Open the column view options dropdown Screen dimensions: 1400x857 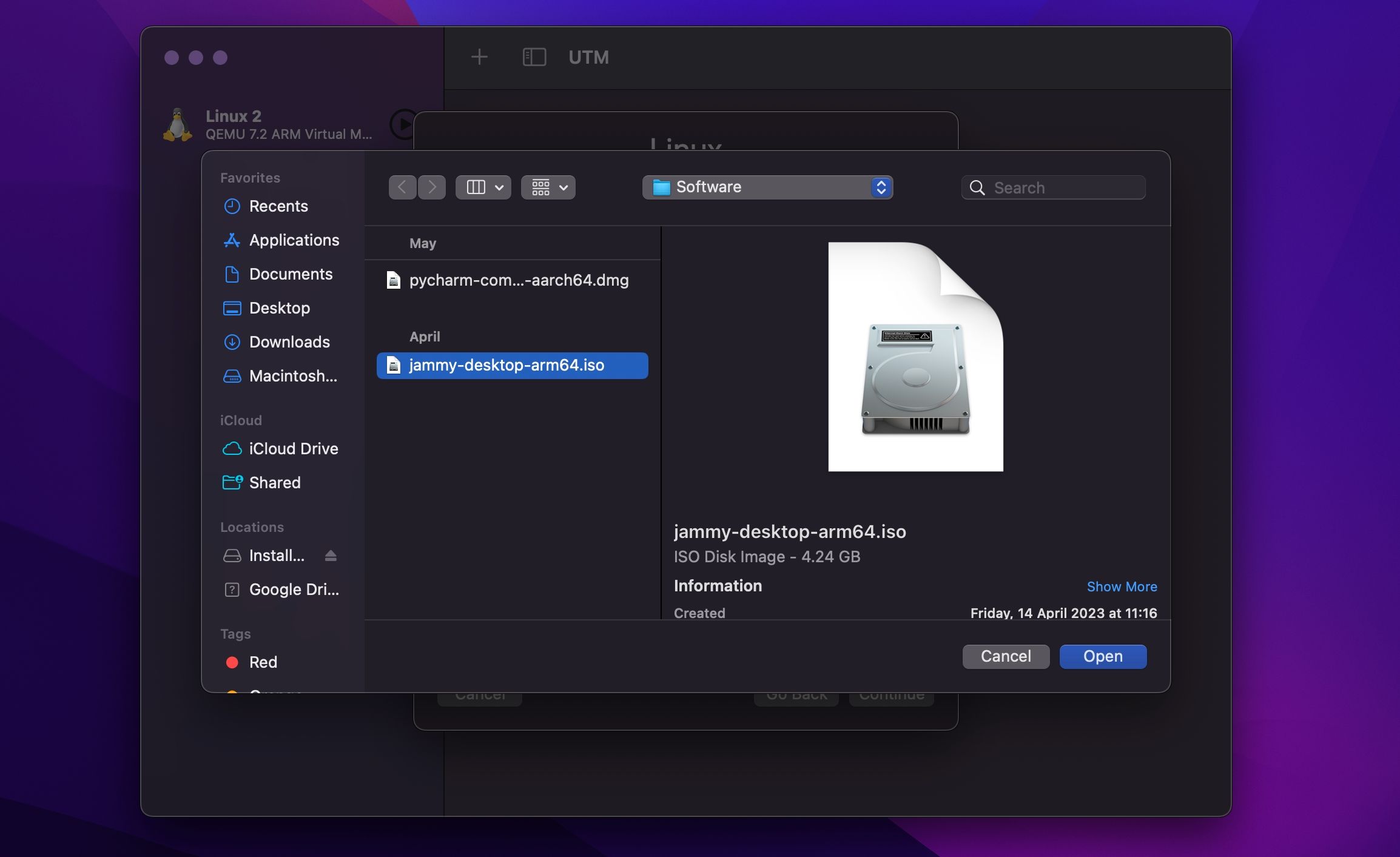point(483,187)
